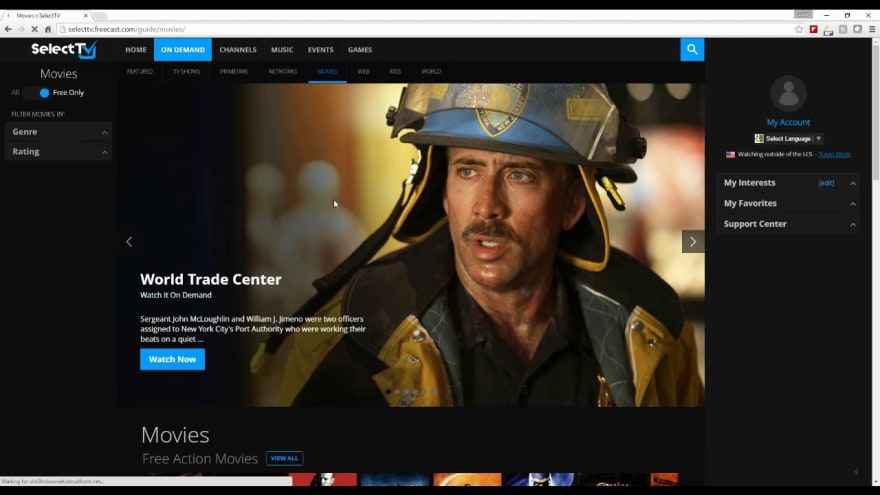Click the edit link beside My Interests
The image size is (880, 495).
[x=826, y=183]
